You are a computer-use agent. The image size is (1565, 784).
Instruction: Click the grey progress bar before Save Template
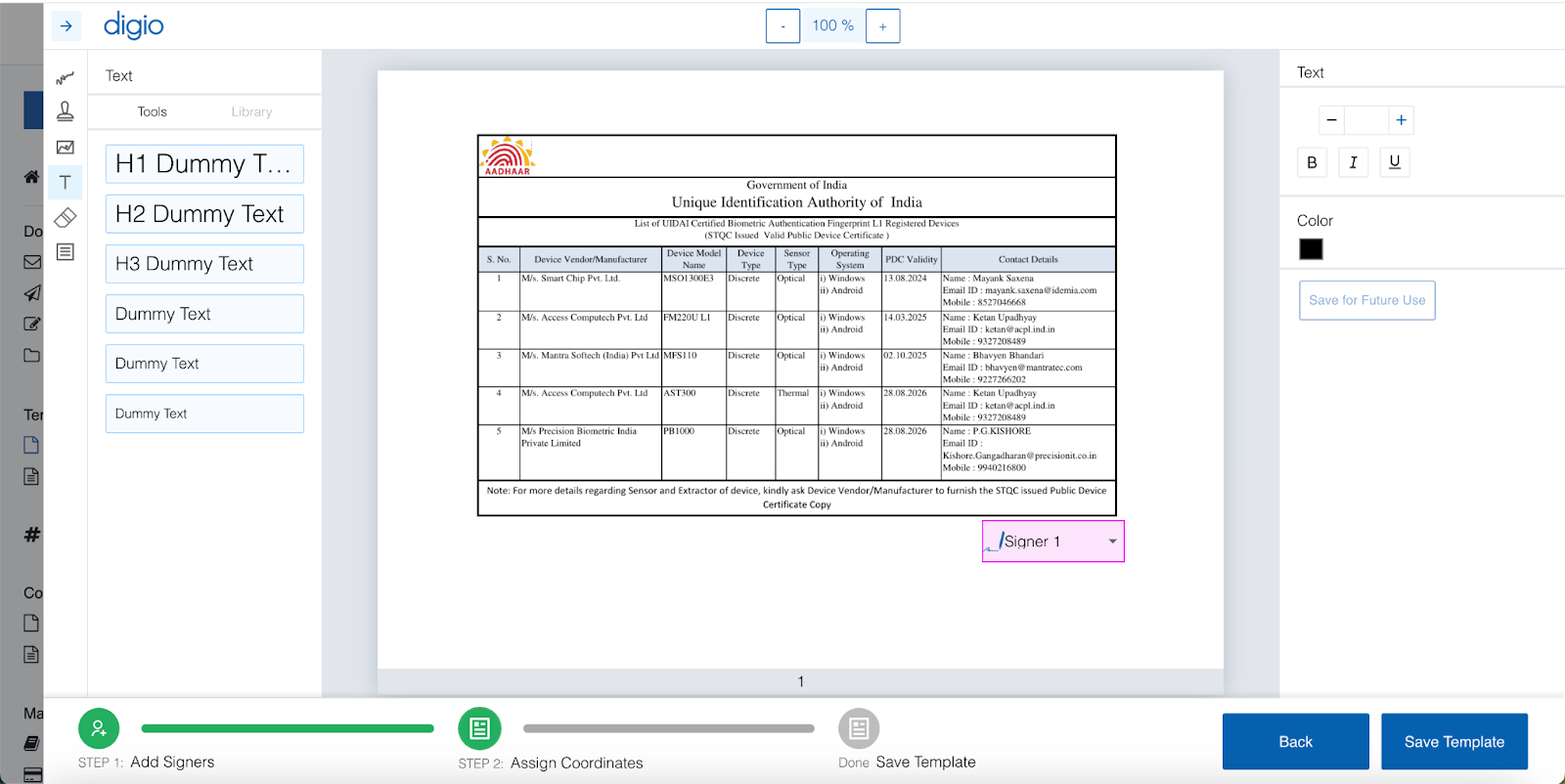click(669, 728)
